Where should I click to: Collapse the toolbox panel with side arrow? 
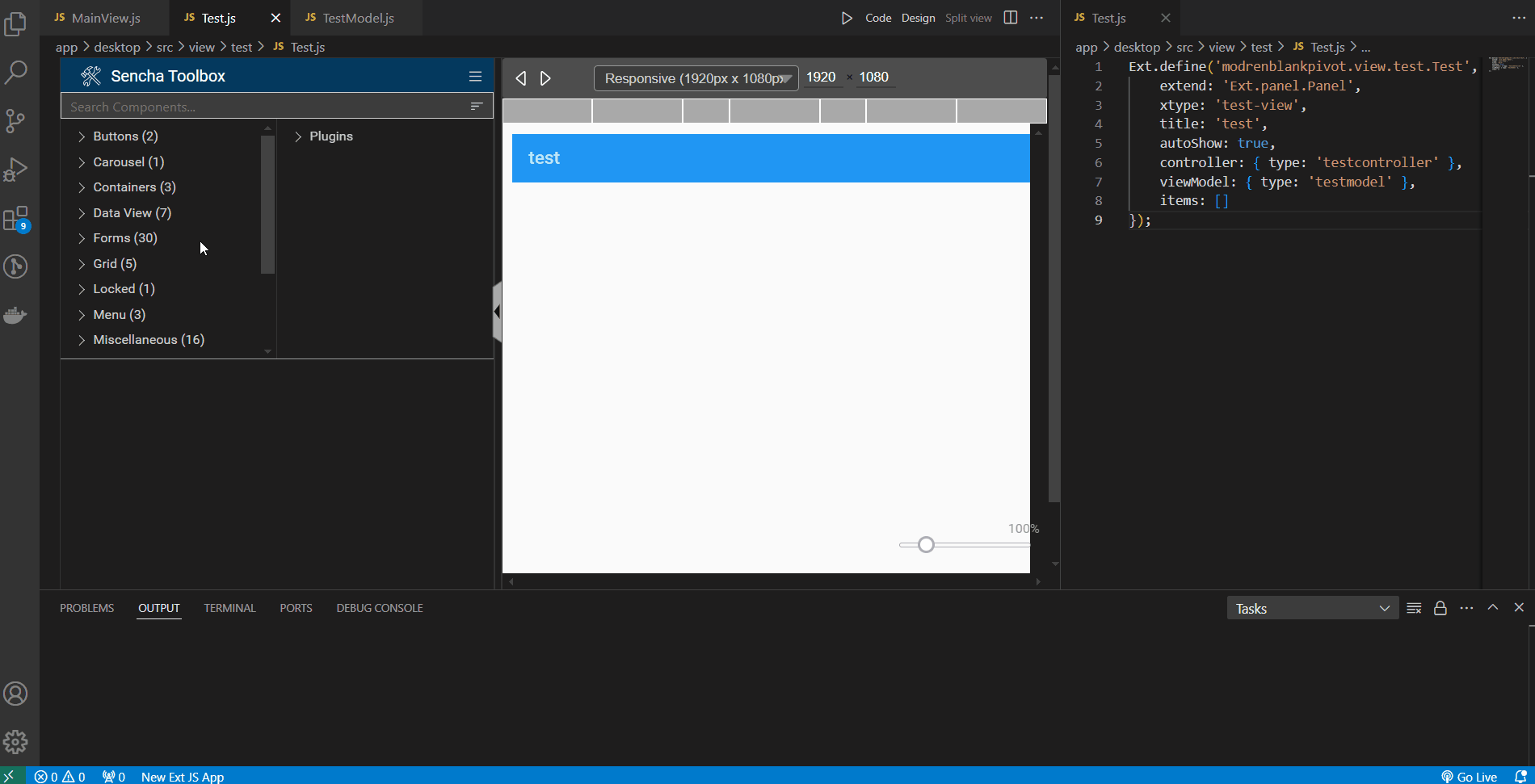pos(497,312)
